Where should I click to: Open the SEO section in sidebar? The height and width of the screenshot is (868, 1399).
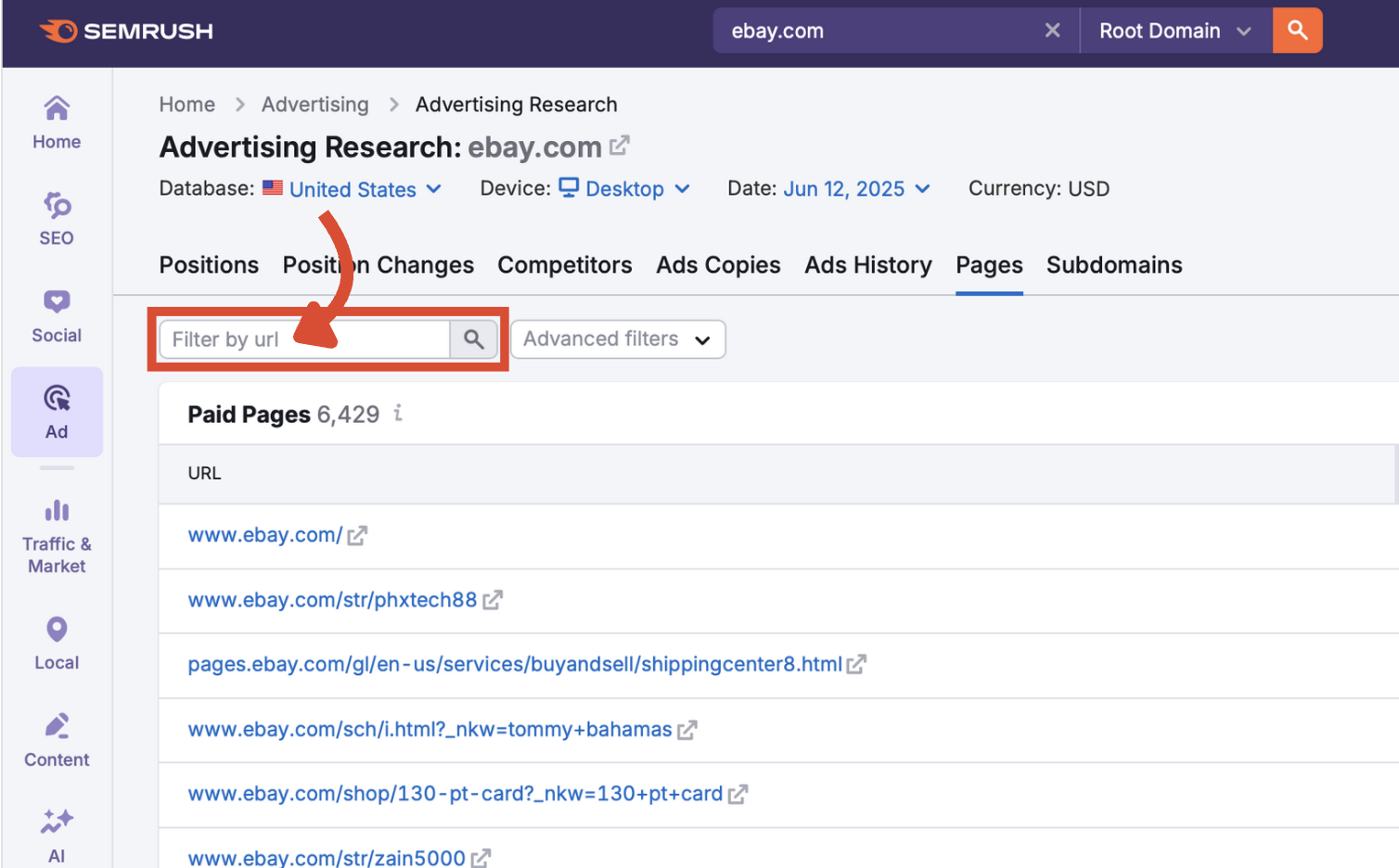[57, 219]
